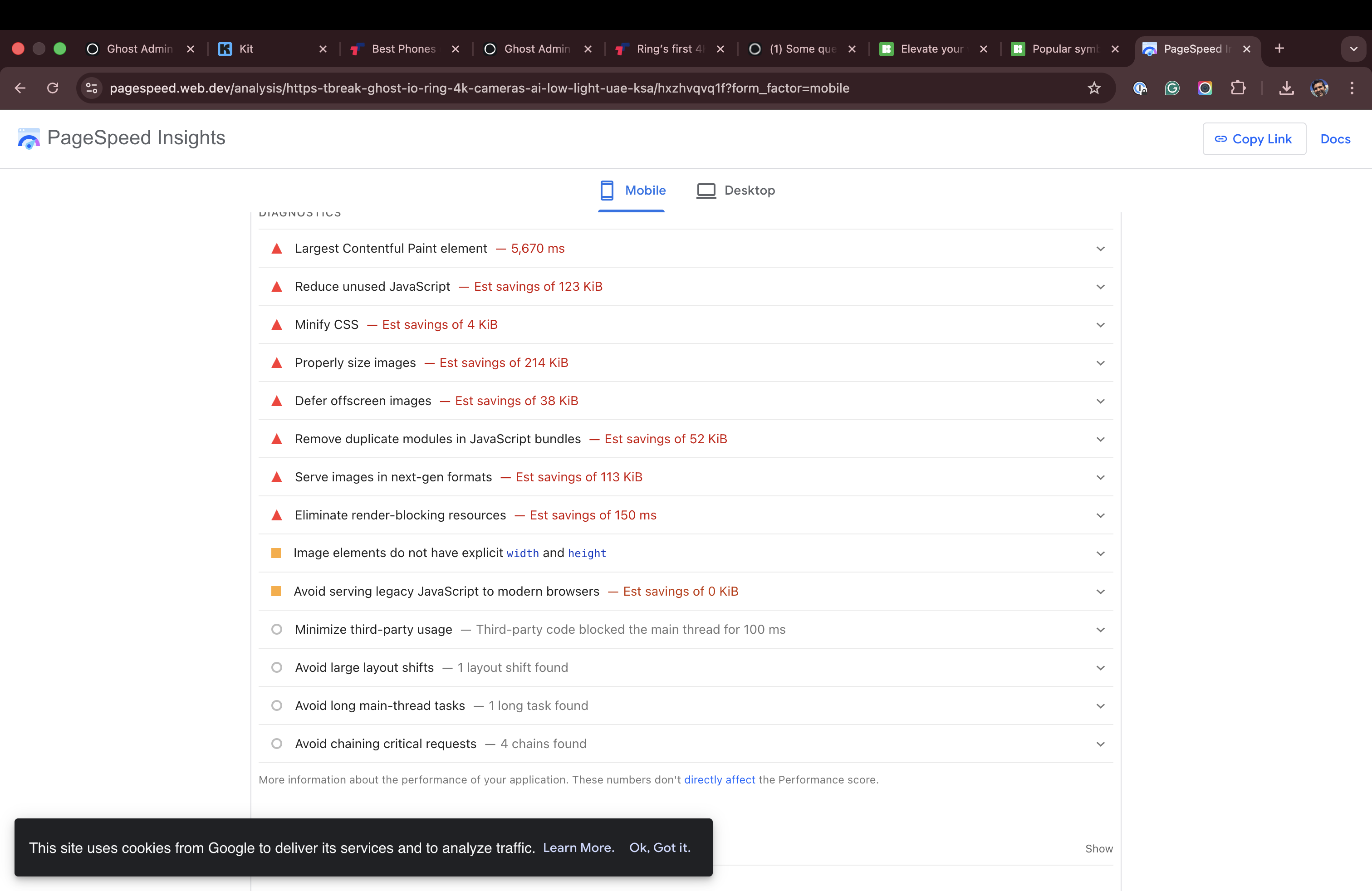Switch to the Best Phones browser tab
1372x891 pixels.
(403, 49)
